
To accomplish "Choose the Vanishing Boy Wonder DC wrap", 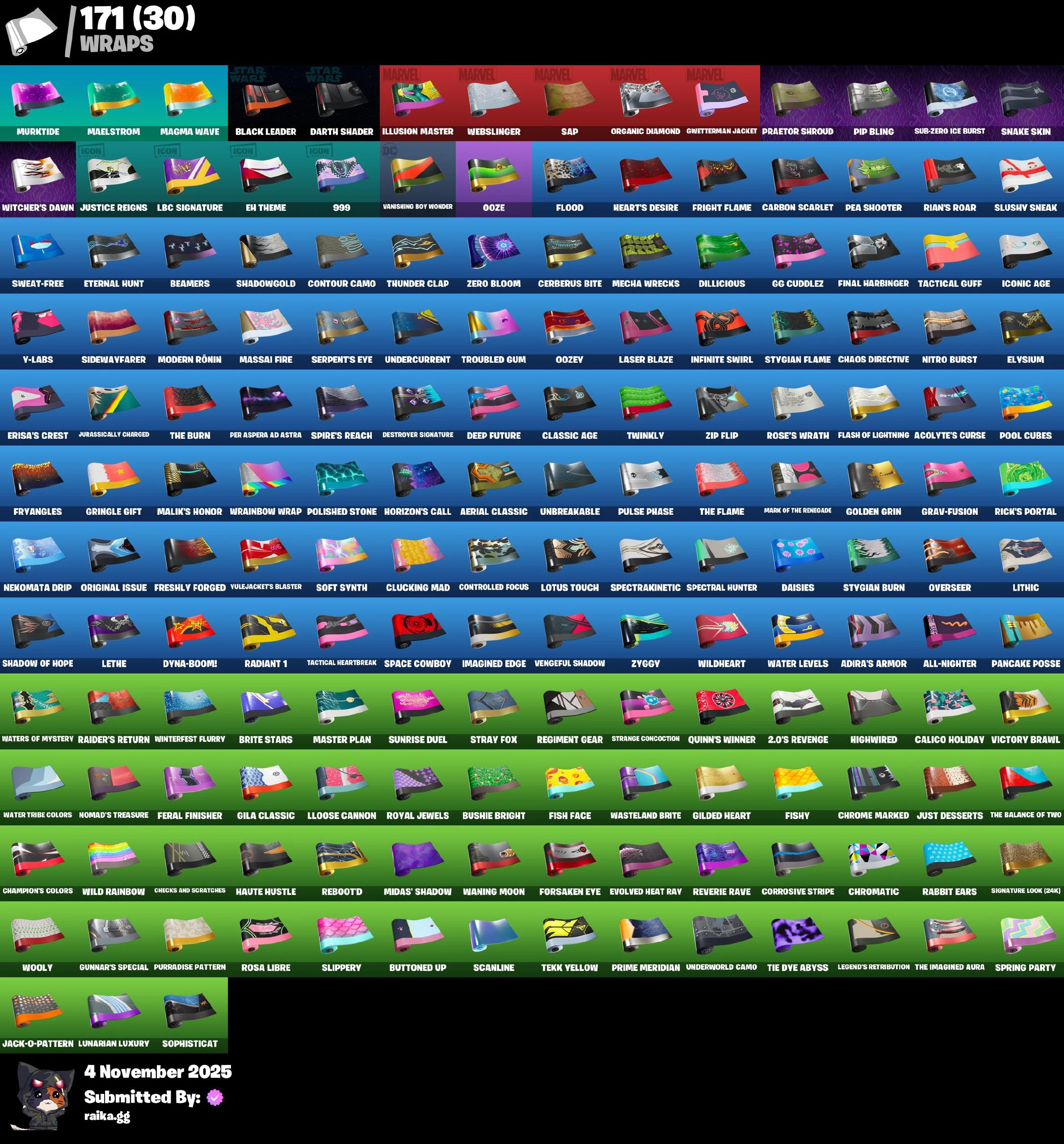I will (x=418, y=175).
